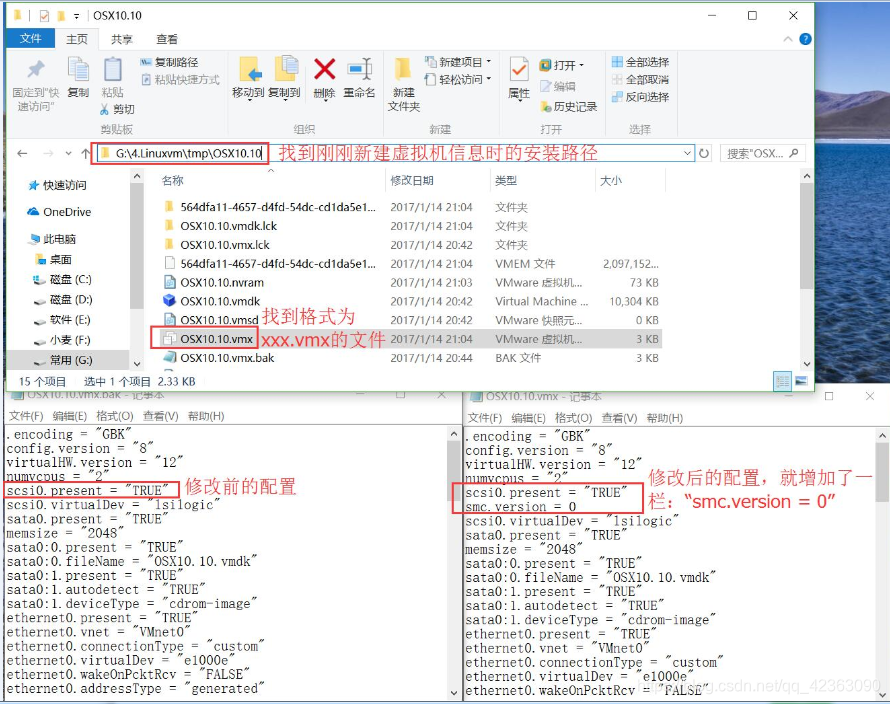Click Select all (全部选择)
Viewport: 890px width, 704px height.
click(x=640, y=62)
